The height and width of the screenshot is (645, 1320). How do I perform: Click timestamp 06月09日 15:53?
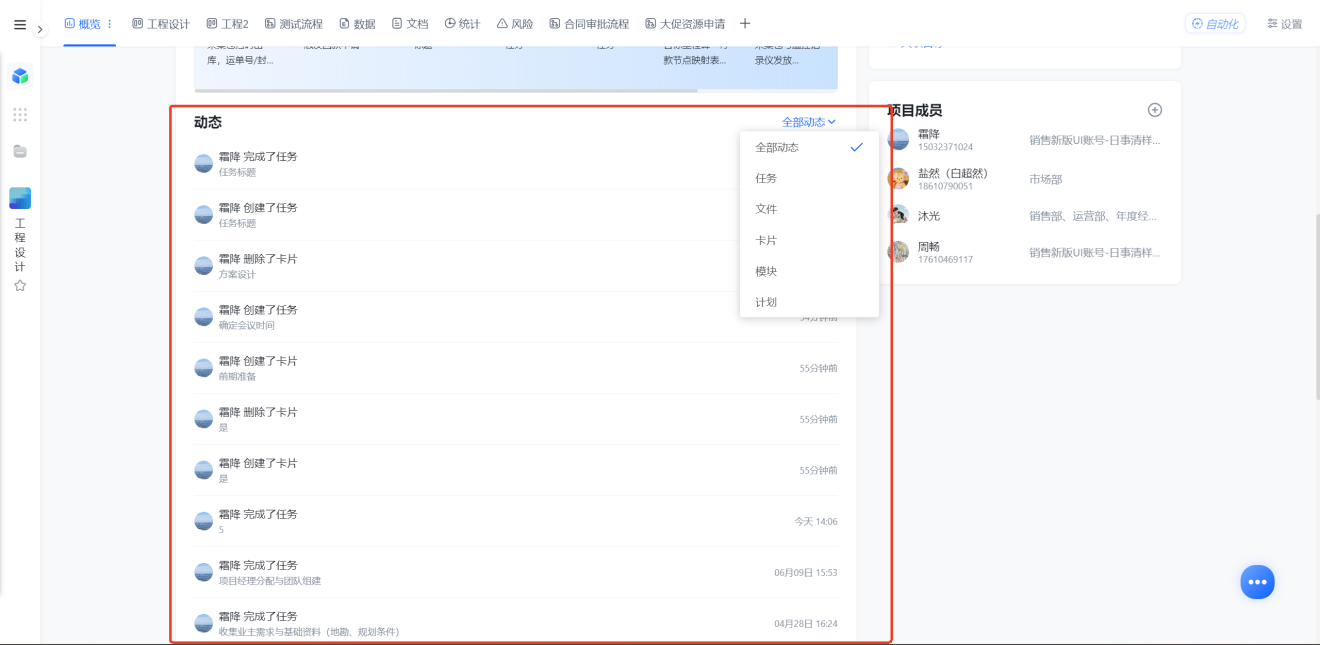tap(806, 572)
